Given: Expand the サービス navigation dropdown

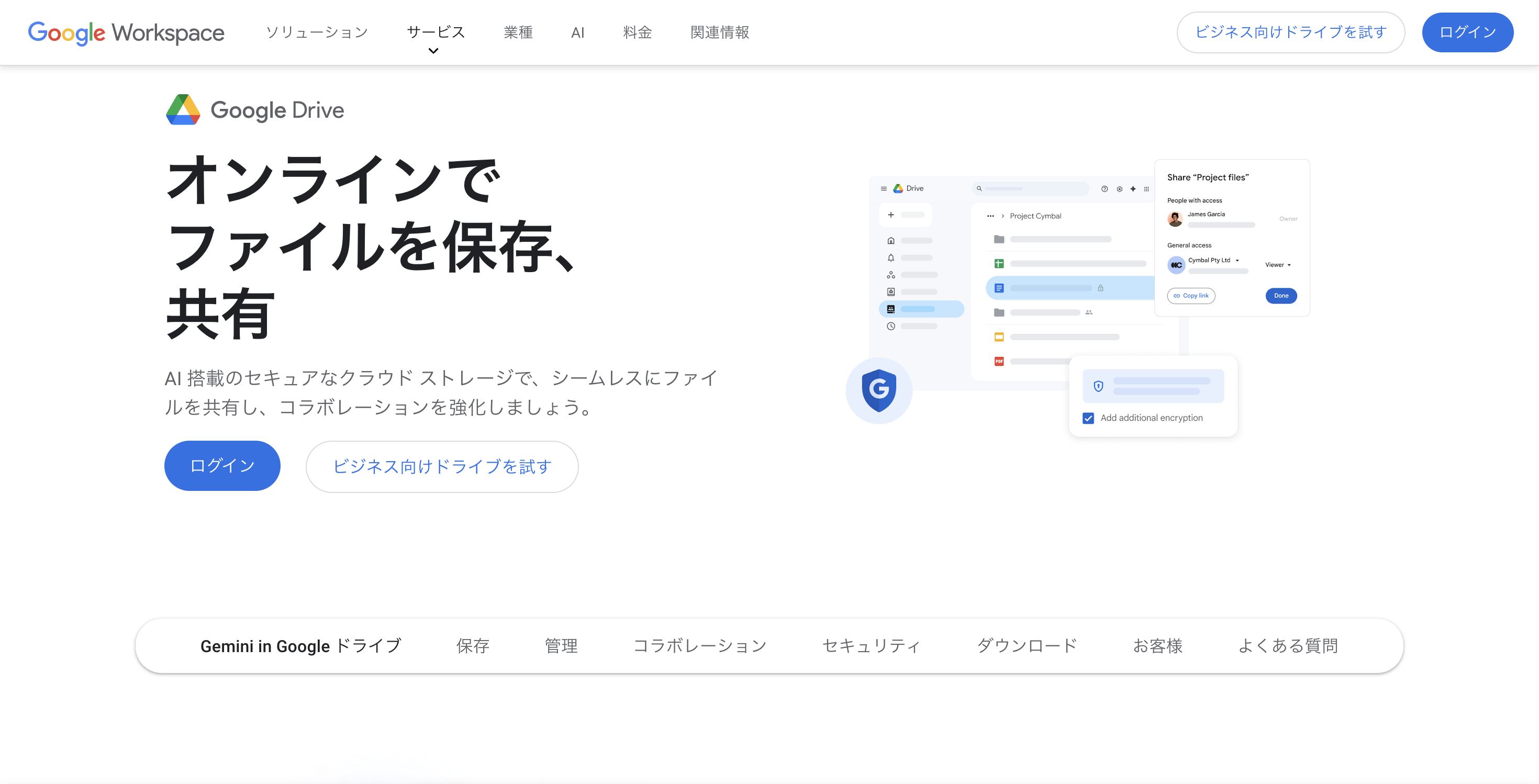Looking at the screenshot, I should coord(436,33).
